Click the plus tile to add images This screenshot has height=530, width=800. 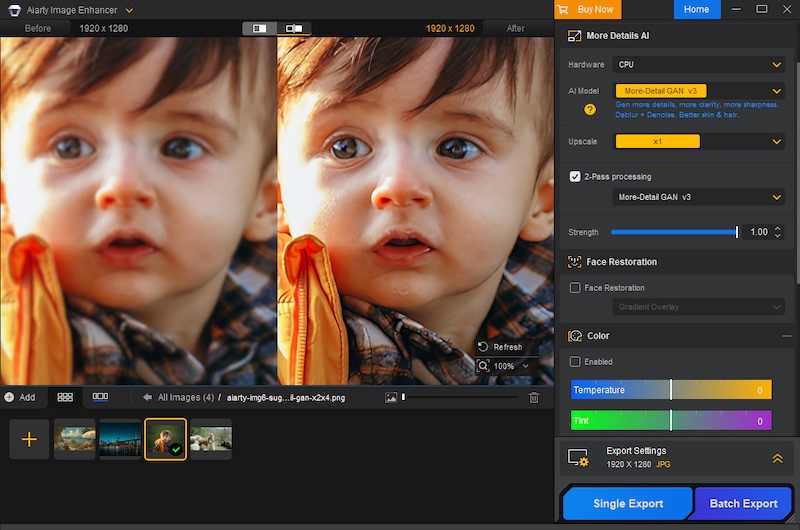[29, 439]
